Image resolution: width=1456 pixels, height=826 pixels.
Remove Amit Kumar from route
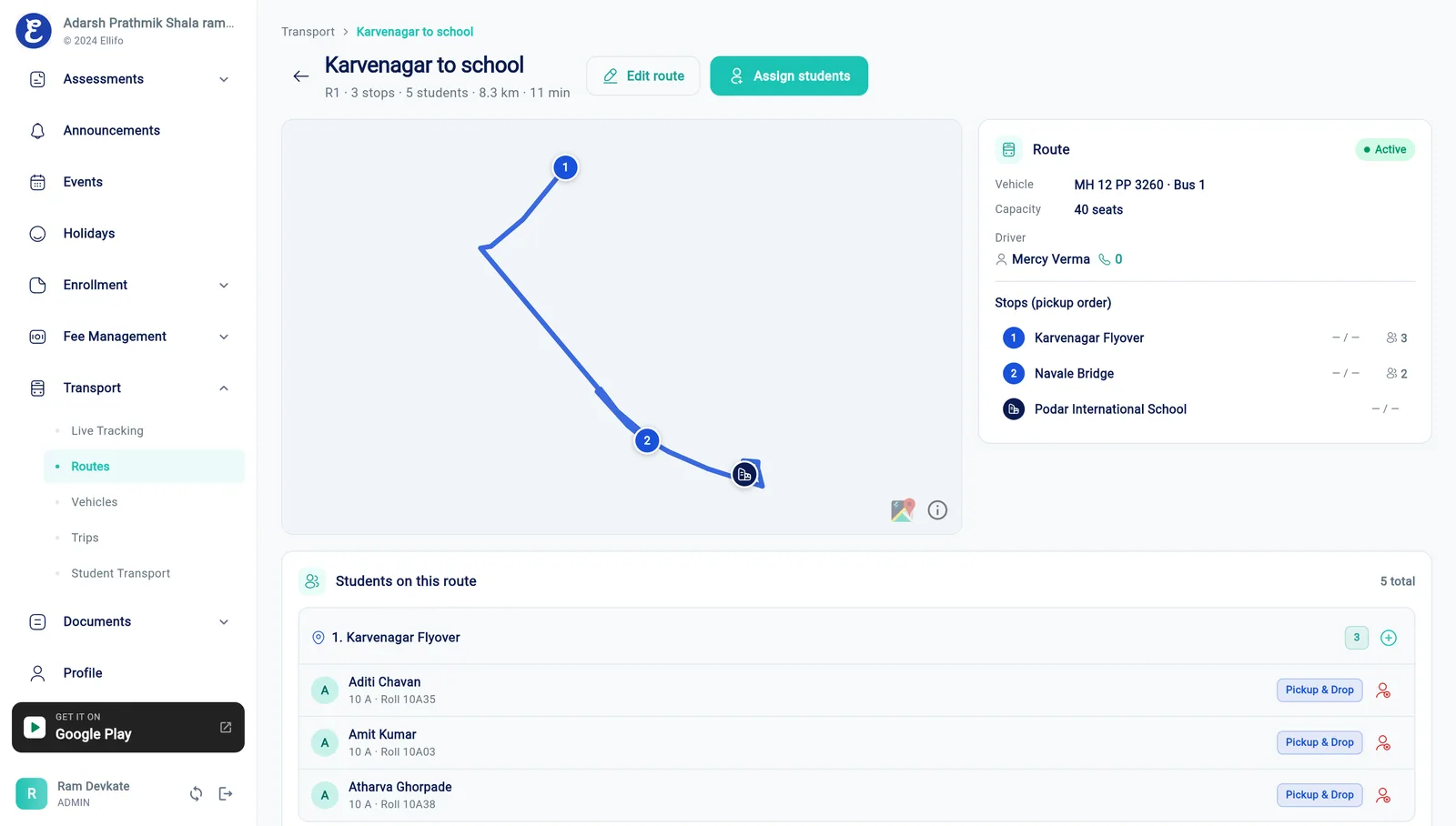(1383, 743)
